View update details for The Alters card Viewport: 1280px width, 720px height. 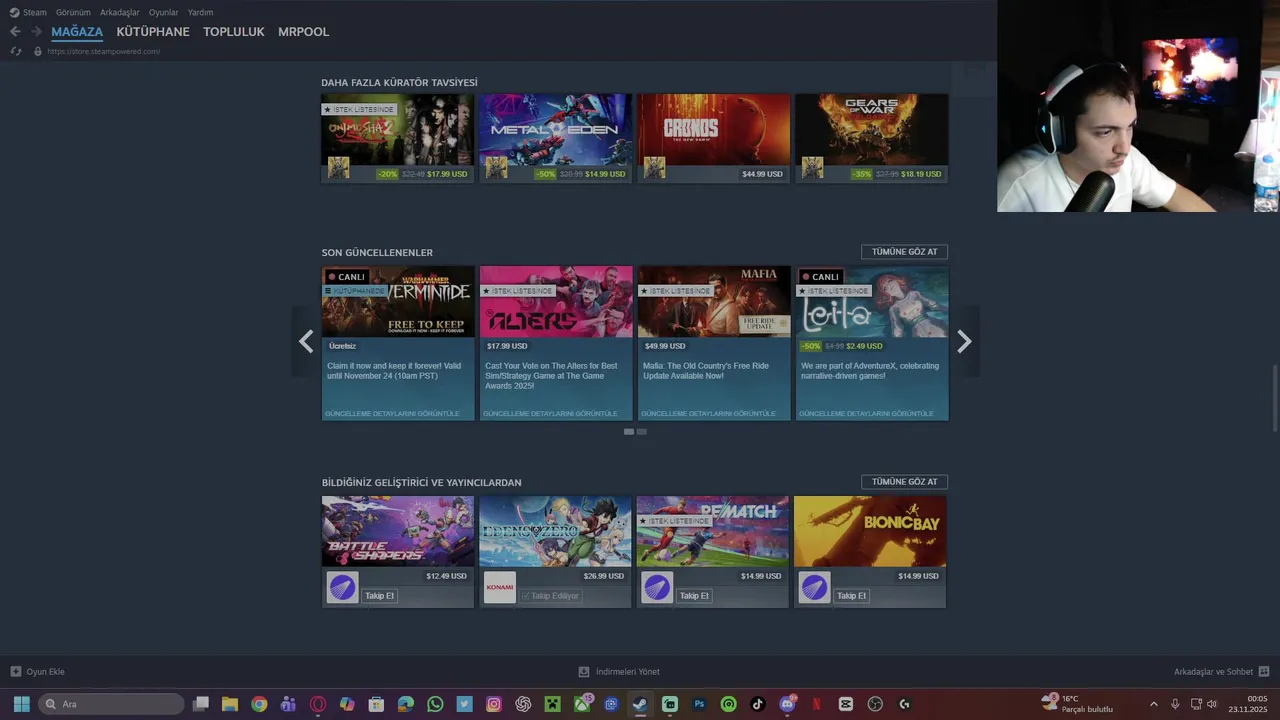[550, 413]
